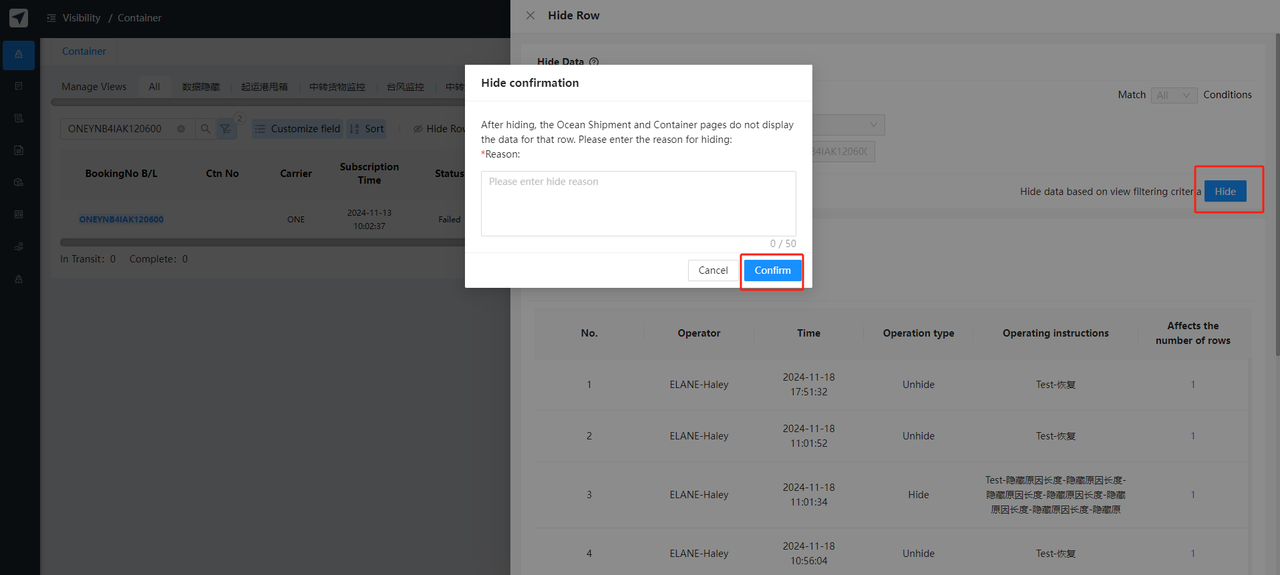
Task: Click the container search input field
Action: (x=126, y=129)
